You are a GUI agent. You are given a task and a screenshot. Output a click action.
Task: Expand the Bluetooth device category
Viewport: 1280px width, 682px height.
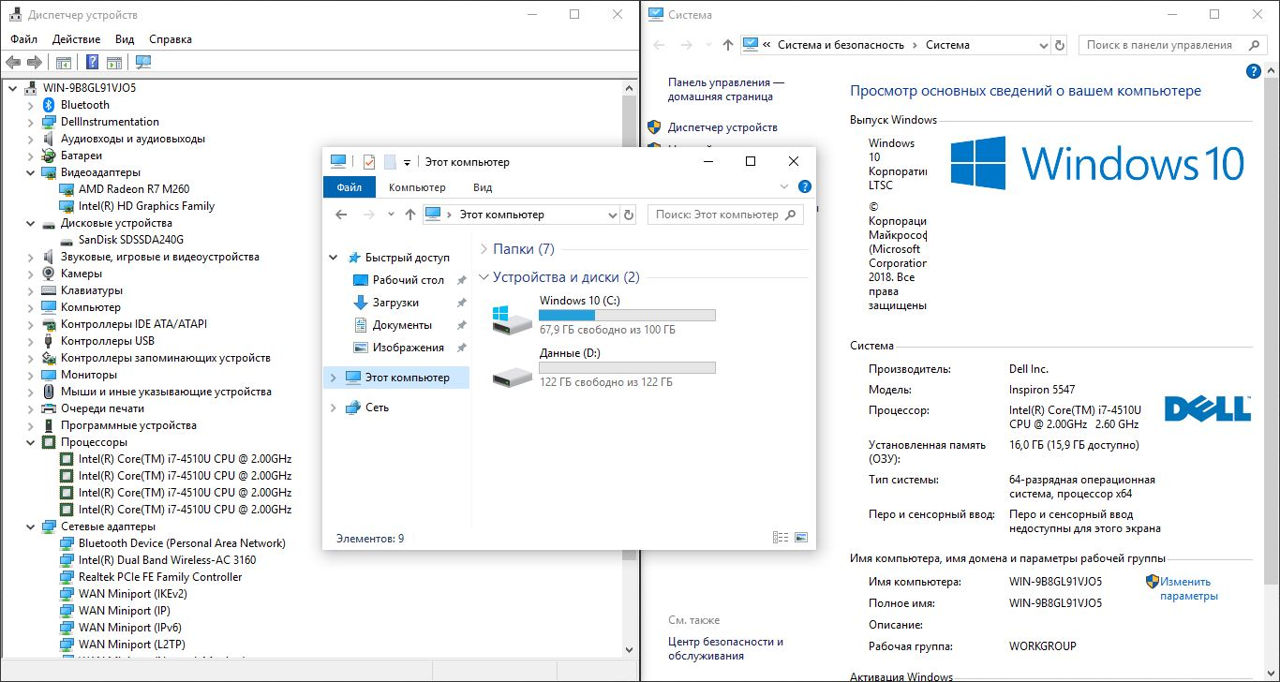coord(28,105)
